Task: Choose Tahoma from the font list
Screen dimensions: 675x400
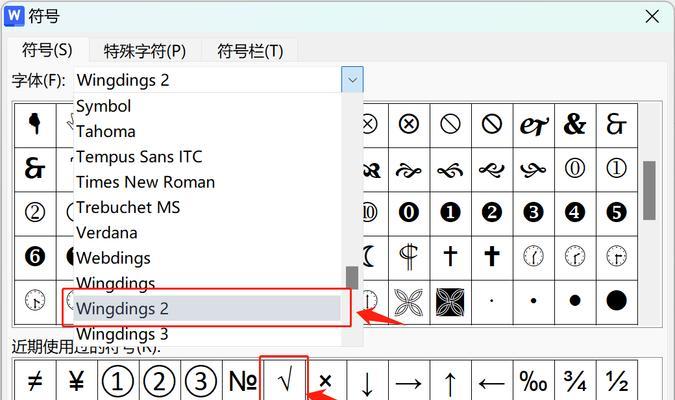Action: (x=209, y=131)
